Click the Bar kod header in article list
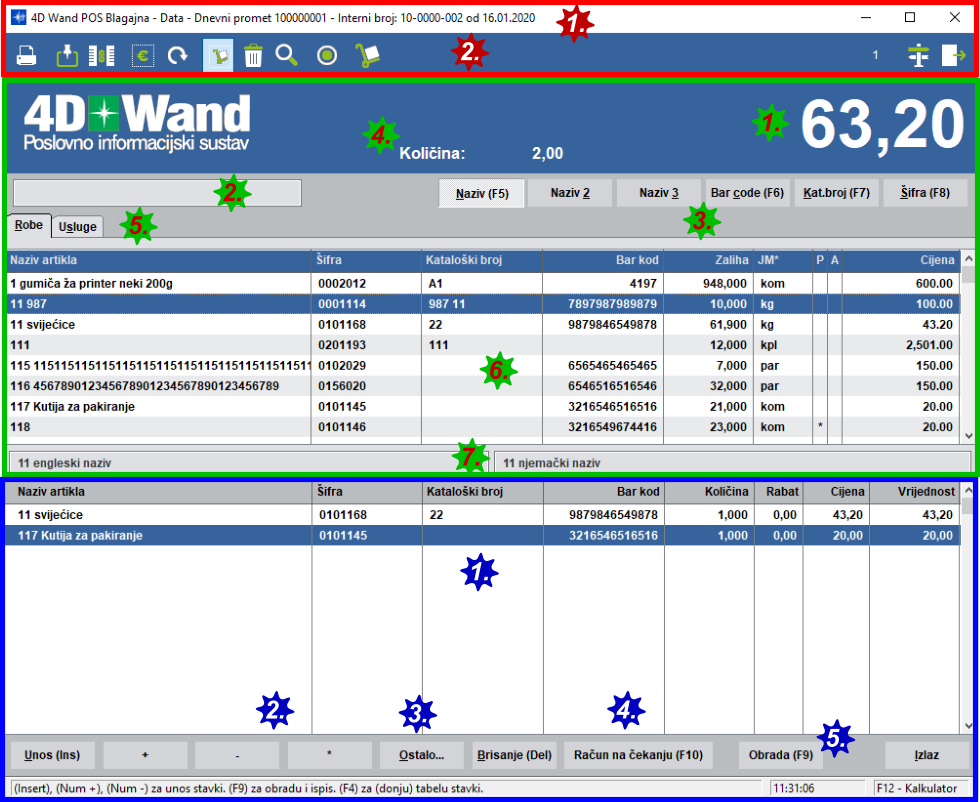This screenshot has height=802, width=980. 604,260
